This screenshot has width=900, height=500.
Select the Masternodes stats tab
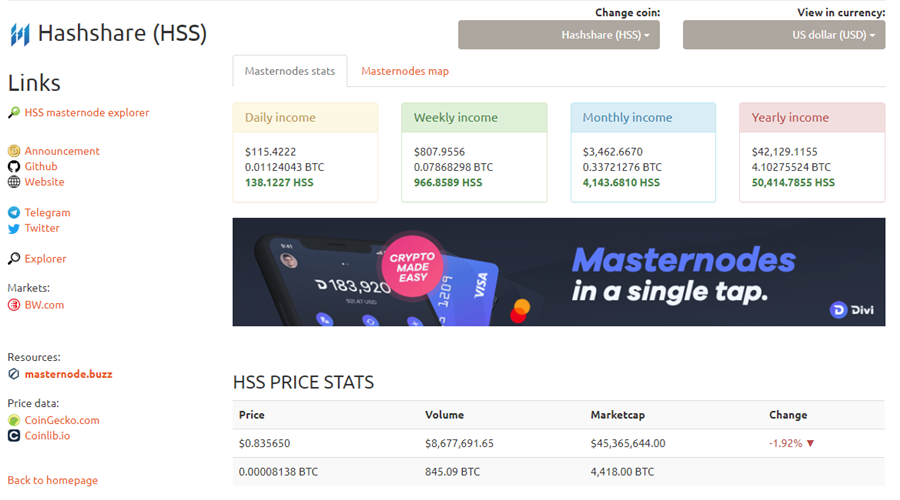[x=290, y=71]
